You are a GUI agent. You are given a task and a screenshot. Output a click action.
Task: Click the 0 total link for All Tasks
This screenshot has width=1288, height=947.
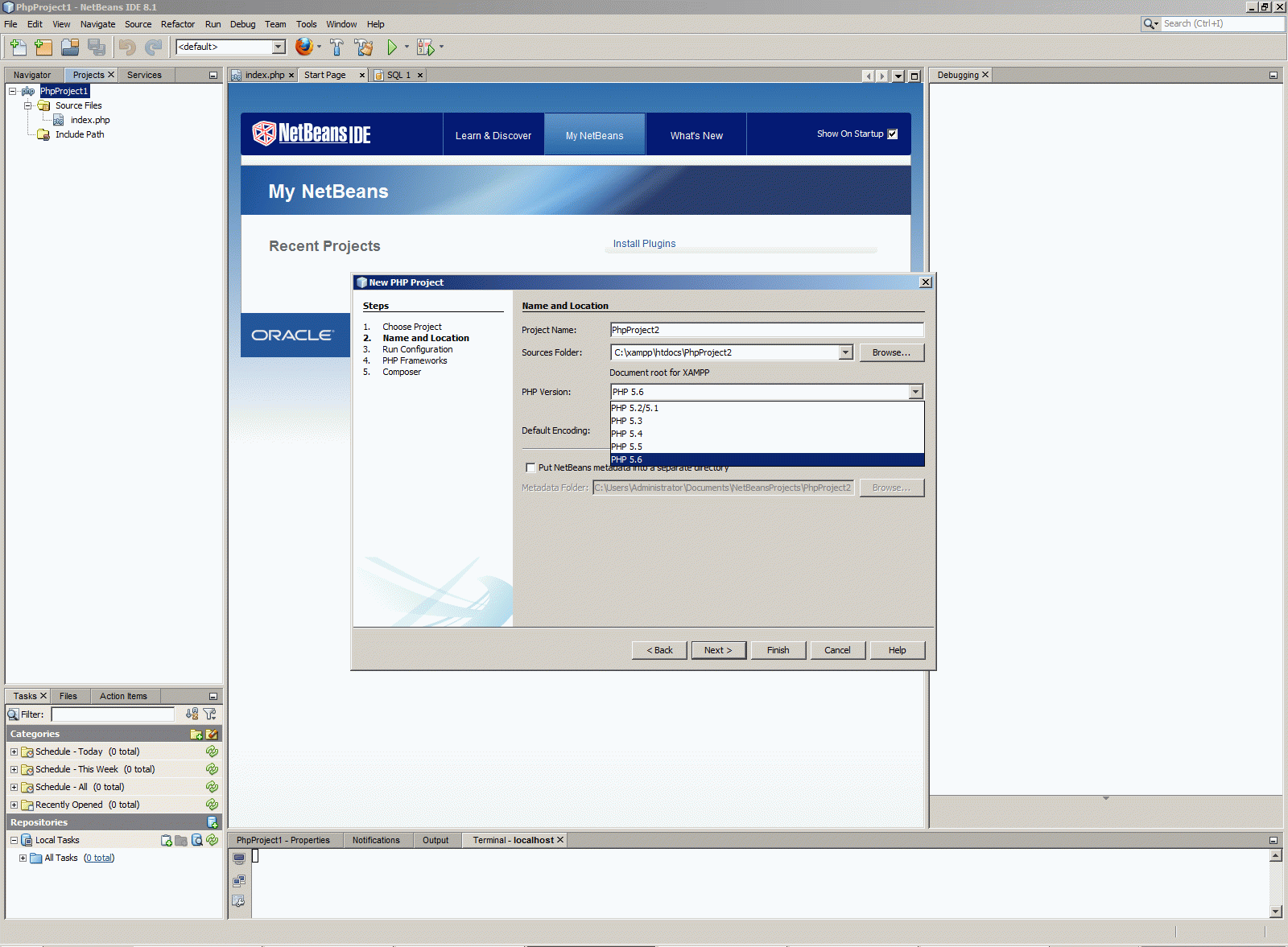coord(99,858)
